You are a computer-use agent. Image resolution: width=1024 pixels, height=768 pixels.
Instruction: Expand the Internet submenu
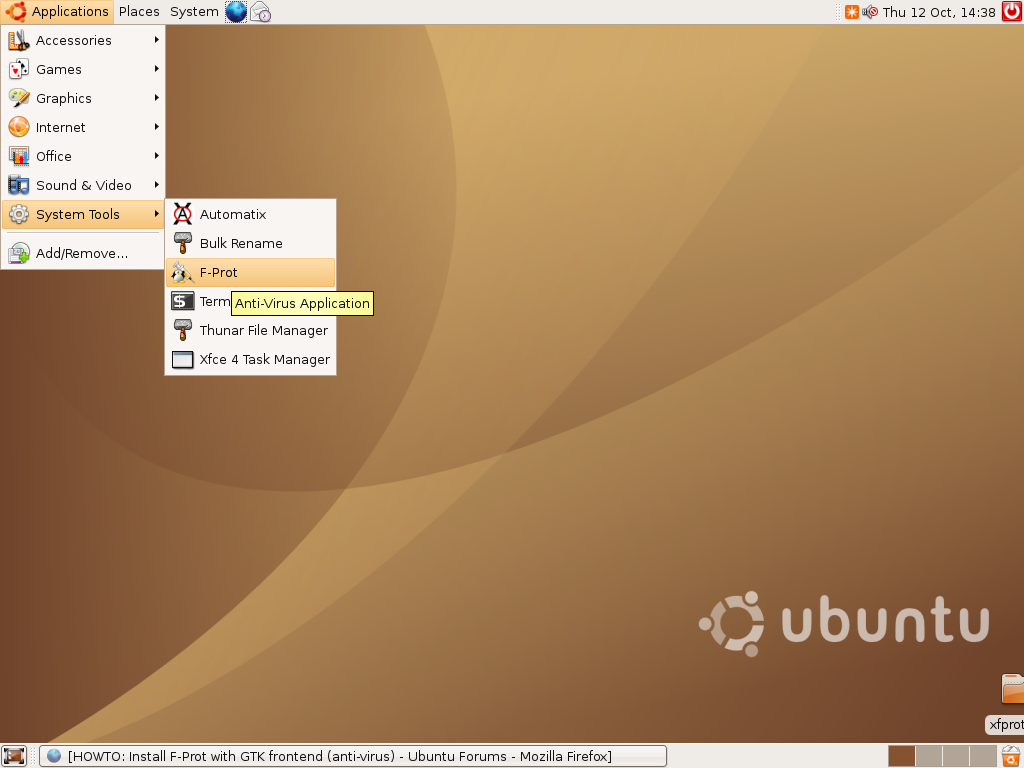(83, 127)
